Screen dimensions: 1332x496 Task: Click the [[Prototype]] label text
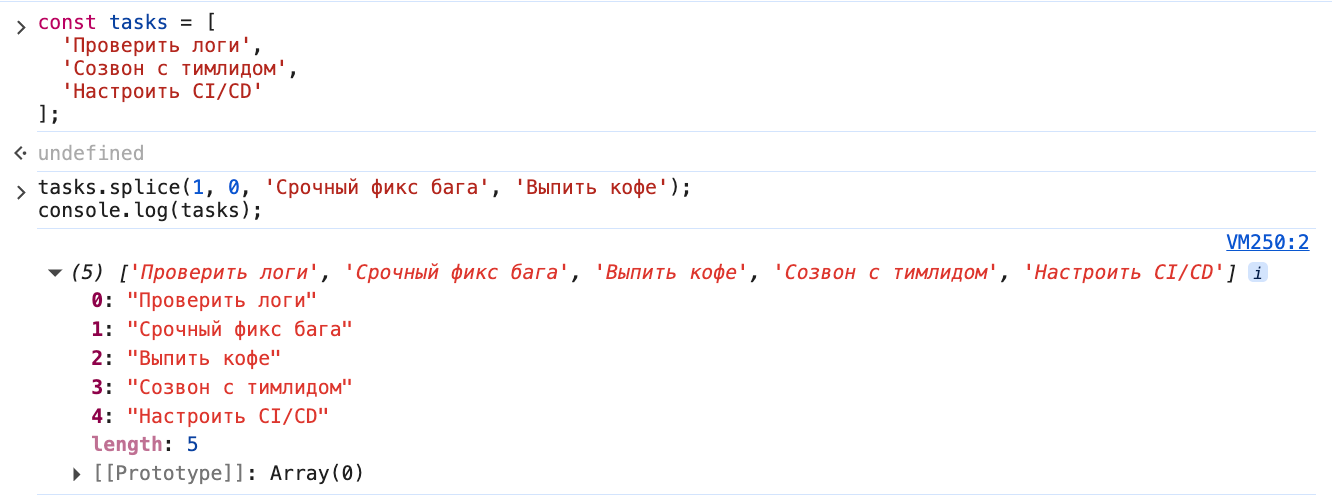tap(167, 474)
